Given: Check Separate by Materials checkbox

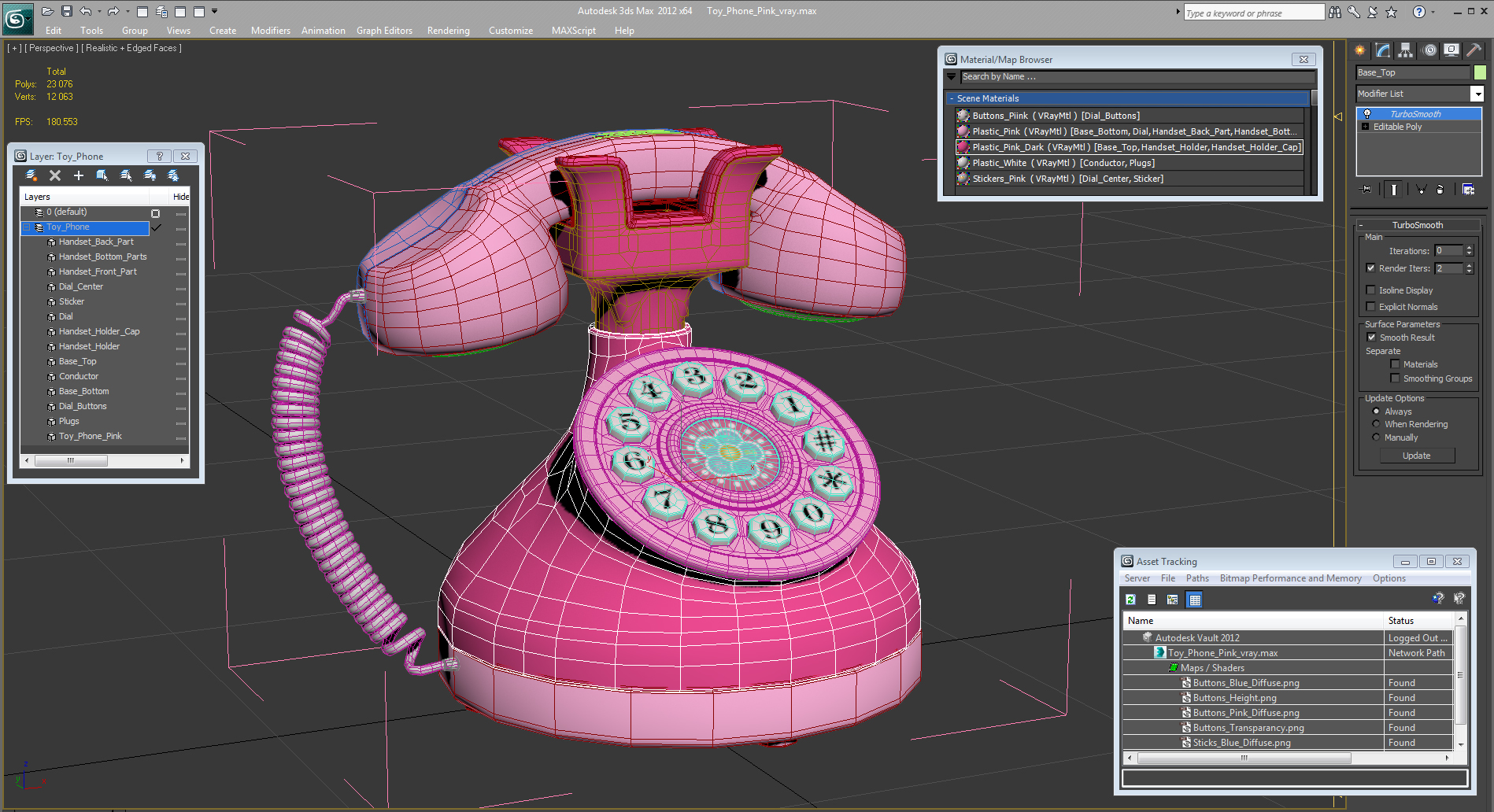Looking at the screenshot, I should [x=1396, y=364].
